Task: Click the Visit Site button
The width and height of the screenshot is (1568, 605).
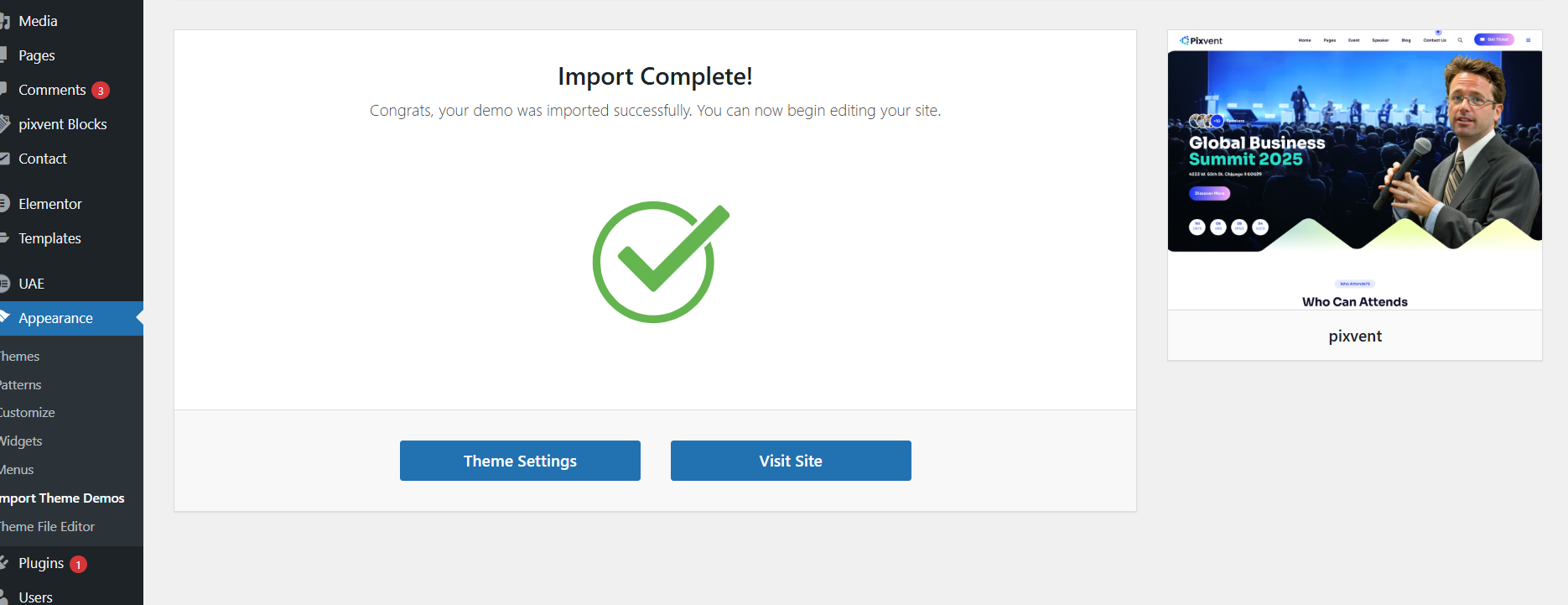Action: [x=791, y=461]
